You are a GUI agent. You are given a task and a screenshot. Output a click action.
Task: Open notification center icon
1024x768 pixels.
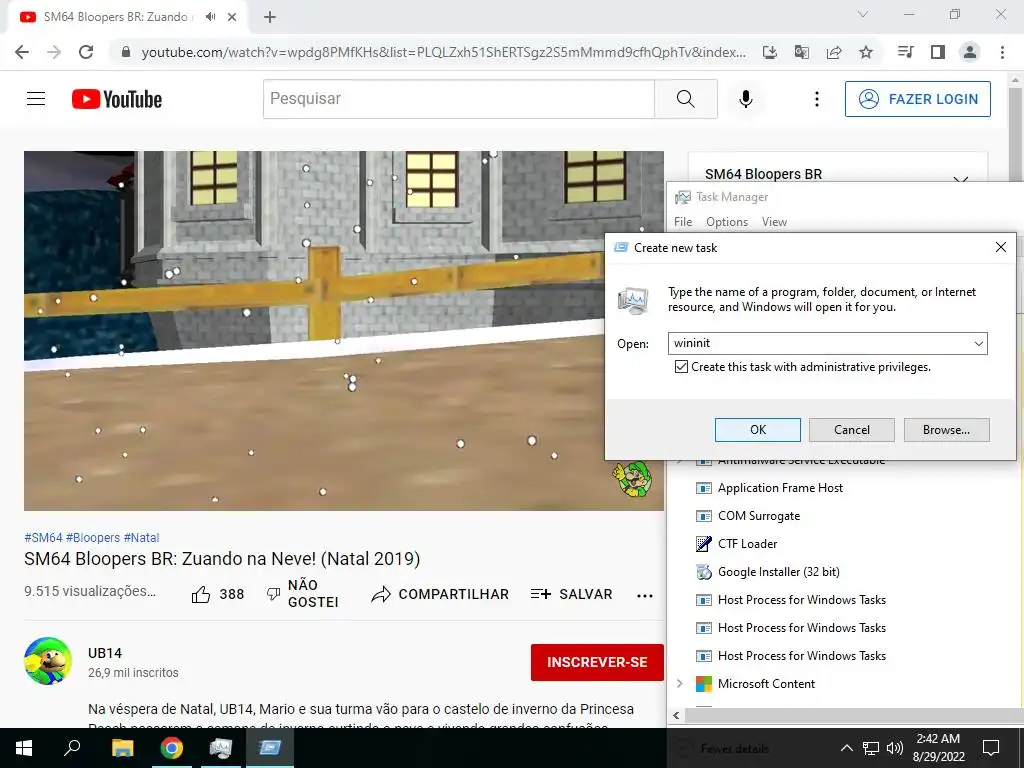point(991,748)
